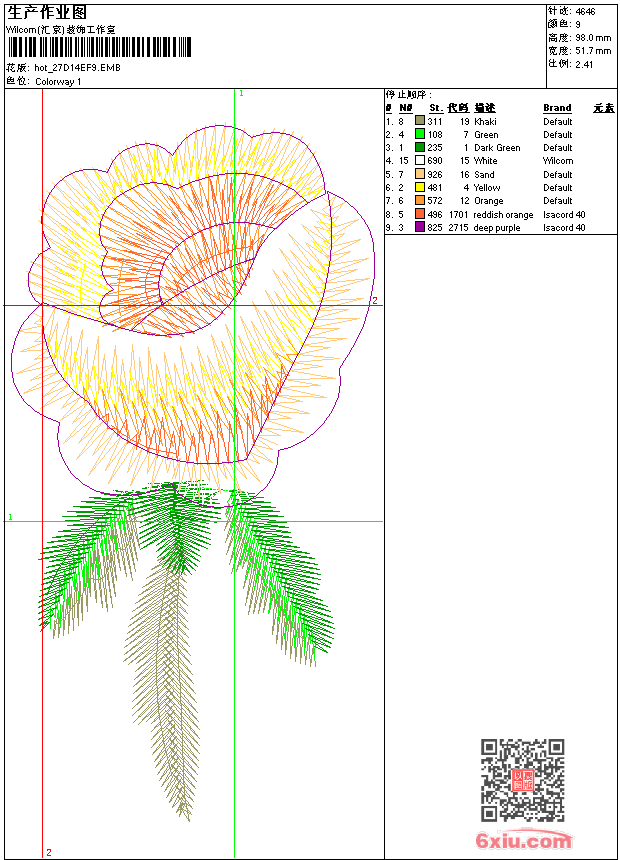Select the height value '98.0 mm'
620x860 pixels.
click(x=593, y=37)
